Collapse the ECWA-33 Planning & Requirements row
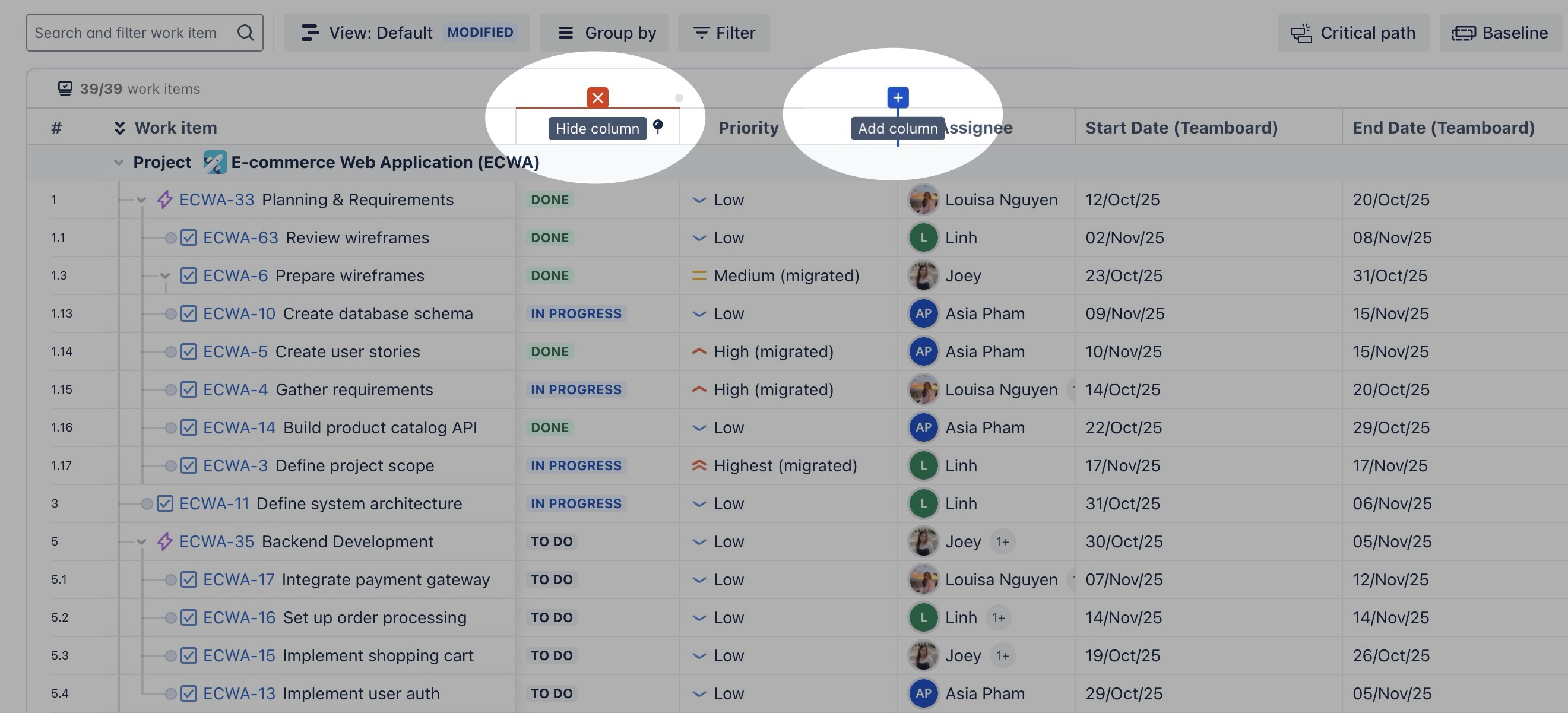1568x713 pixels. click(141, 199)
